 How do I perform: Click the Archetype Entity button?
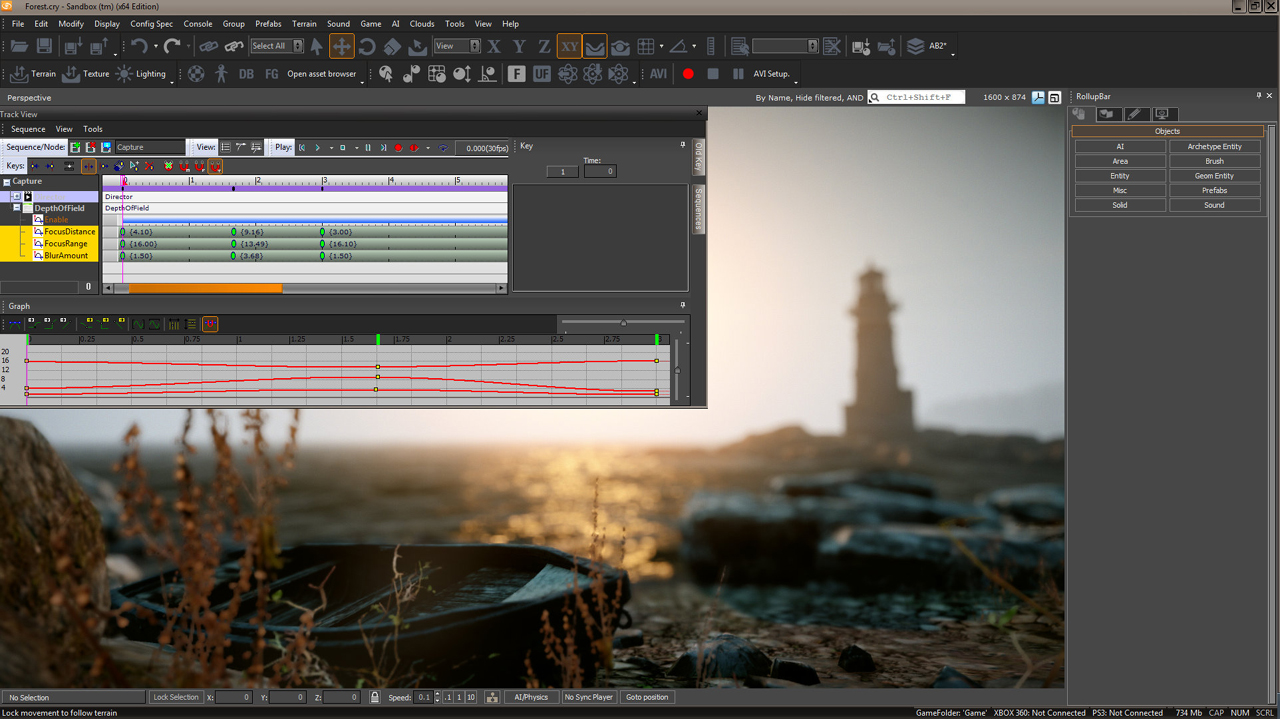tap(1214, 147)
